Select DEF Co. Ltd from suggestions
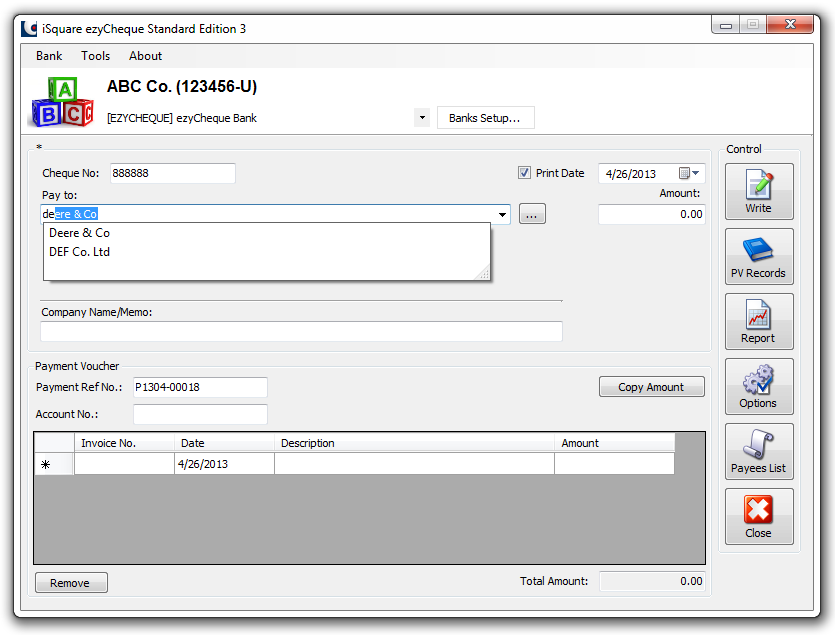Screen dimensions: 835x635 266,252
